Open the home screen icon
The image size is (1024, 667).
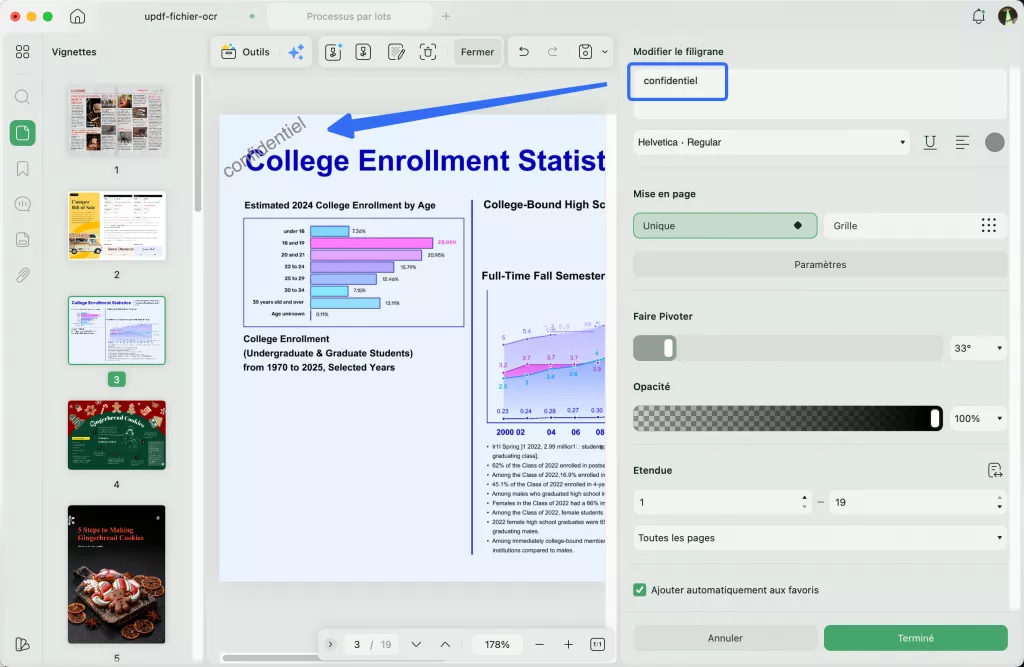pos(77,16)
